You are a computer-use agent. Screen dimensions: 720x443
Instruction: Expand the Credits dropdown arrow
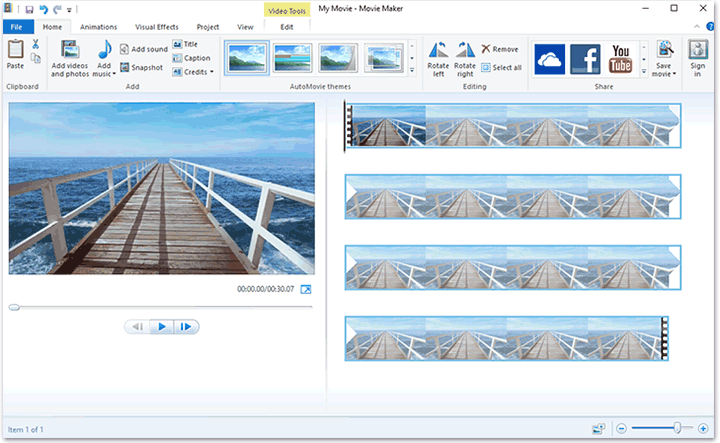[x=212, y=72]
